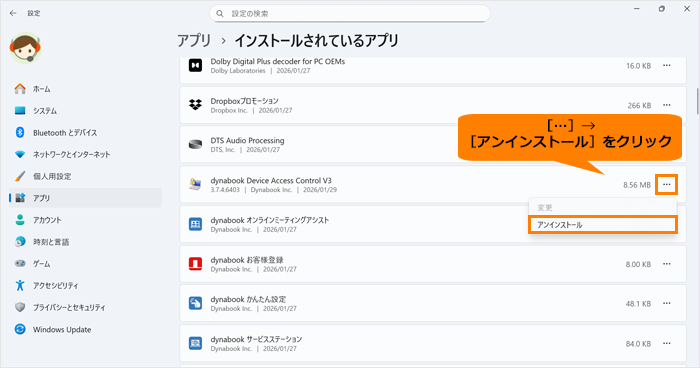
Task: Select the System monitor icon
Action: (20, 111)
